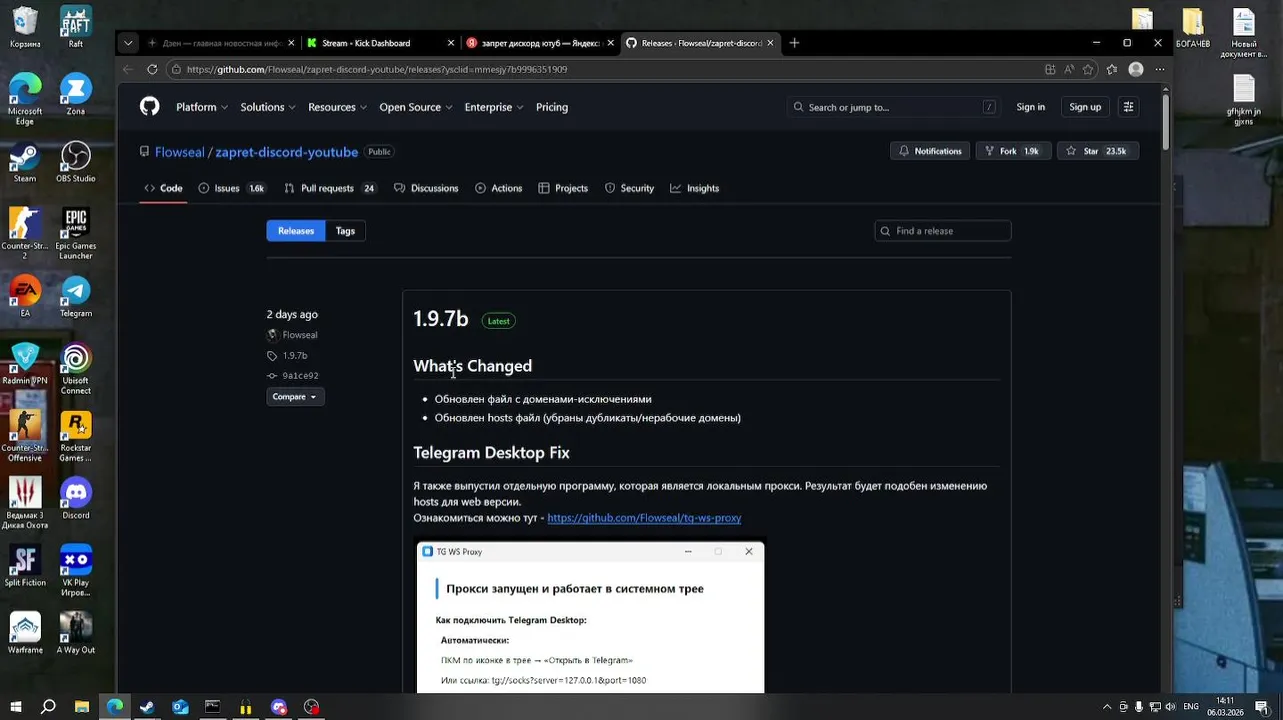Expand the Enterprise menu
1283x720 pixels.
(x=494, y=107)
